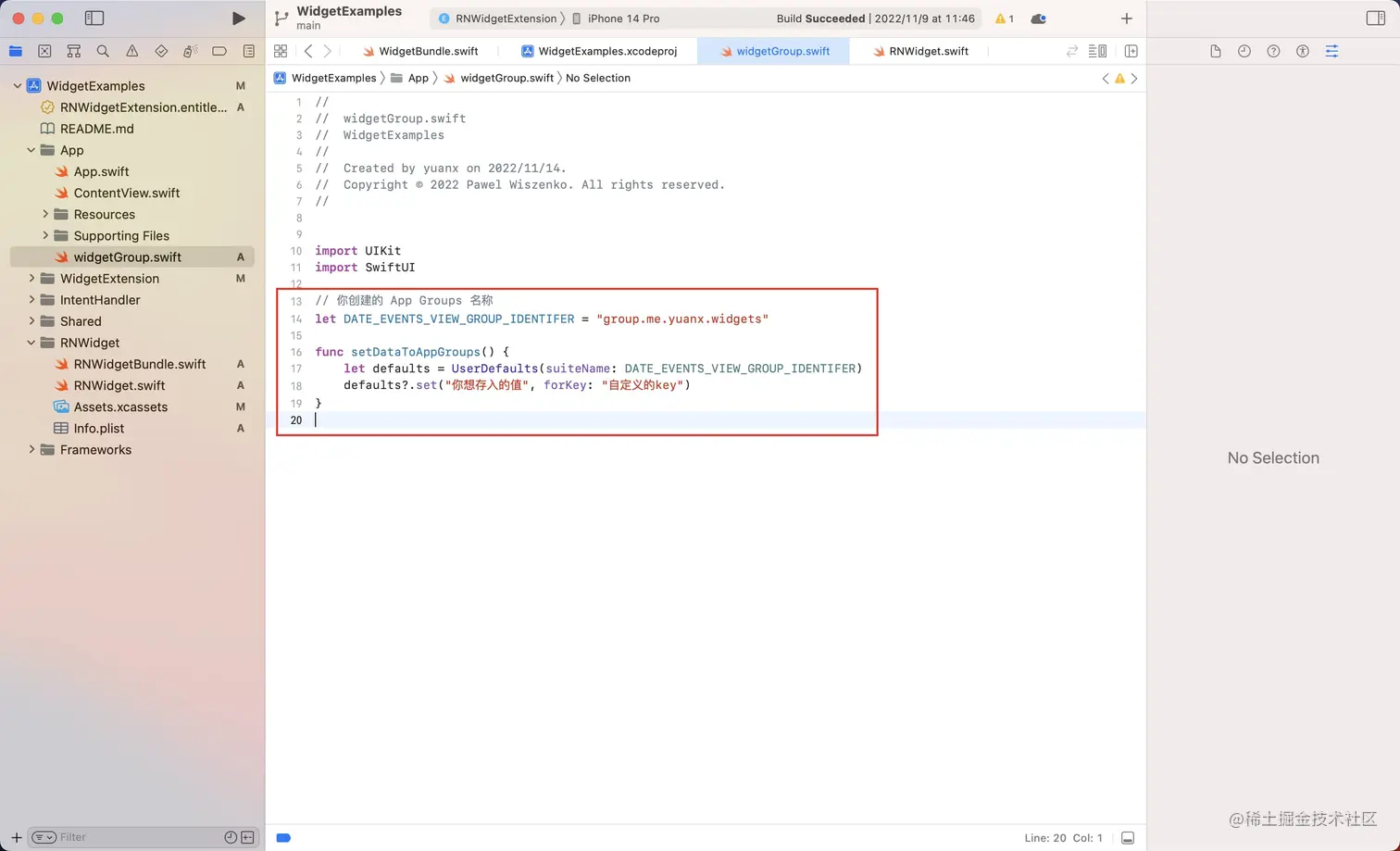This screenshot has width=1400, height=851.
Task: Choose the iPhone 14 Pro destination
Action: (x=616, y=19)
